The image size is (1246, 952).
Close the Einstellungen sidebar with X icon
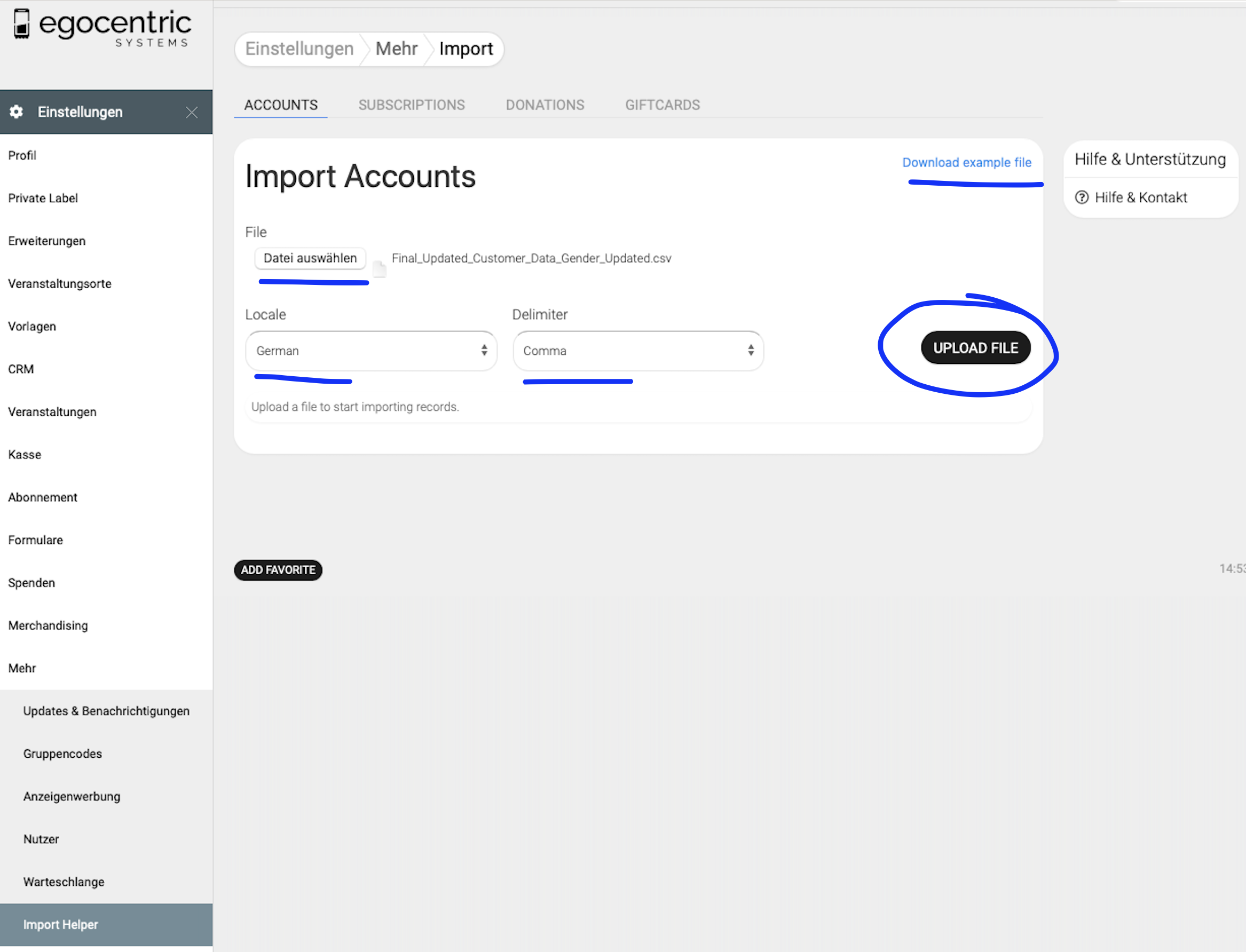(x=192, y=112)
